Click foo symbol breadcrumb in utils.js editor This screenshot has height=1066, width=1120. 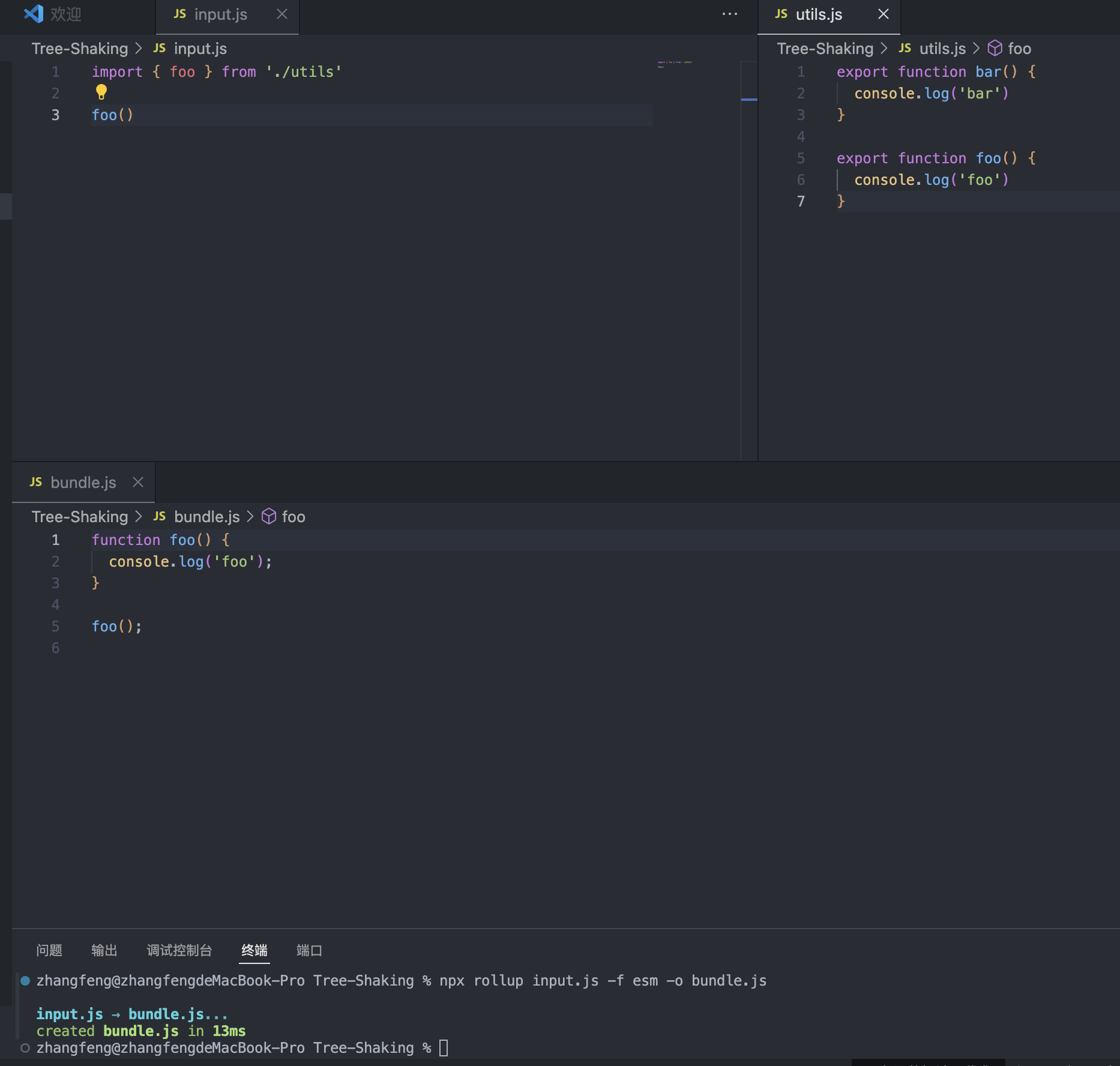1020,49
